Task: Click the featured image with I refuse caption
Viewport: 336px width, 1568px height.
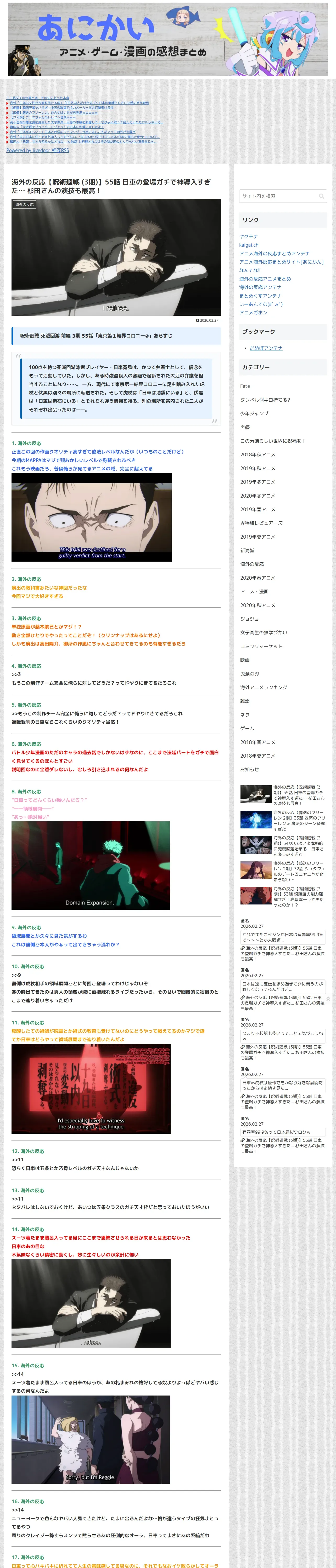Action: click(116, 257)
